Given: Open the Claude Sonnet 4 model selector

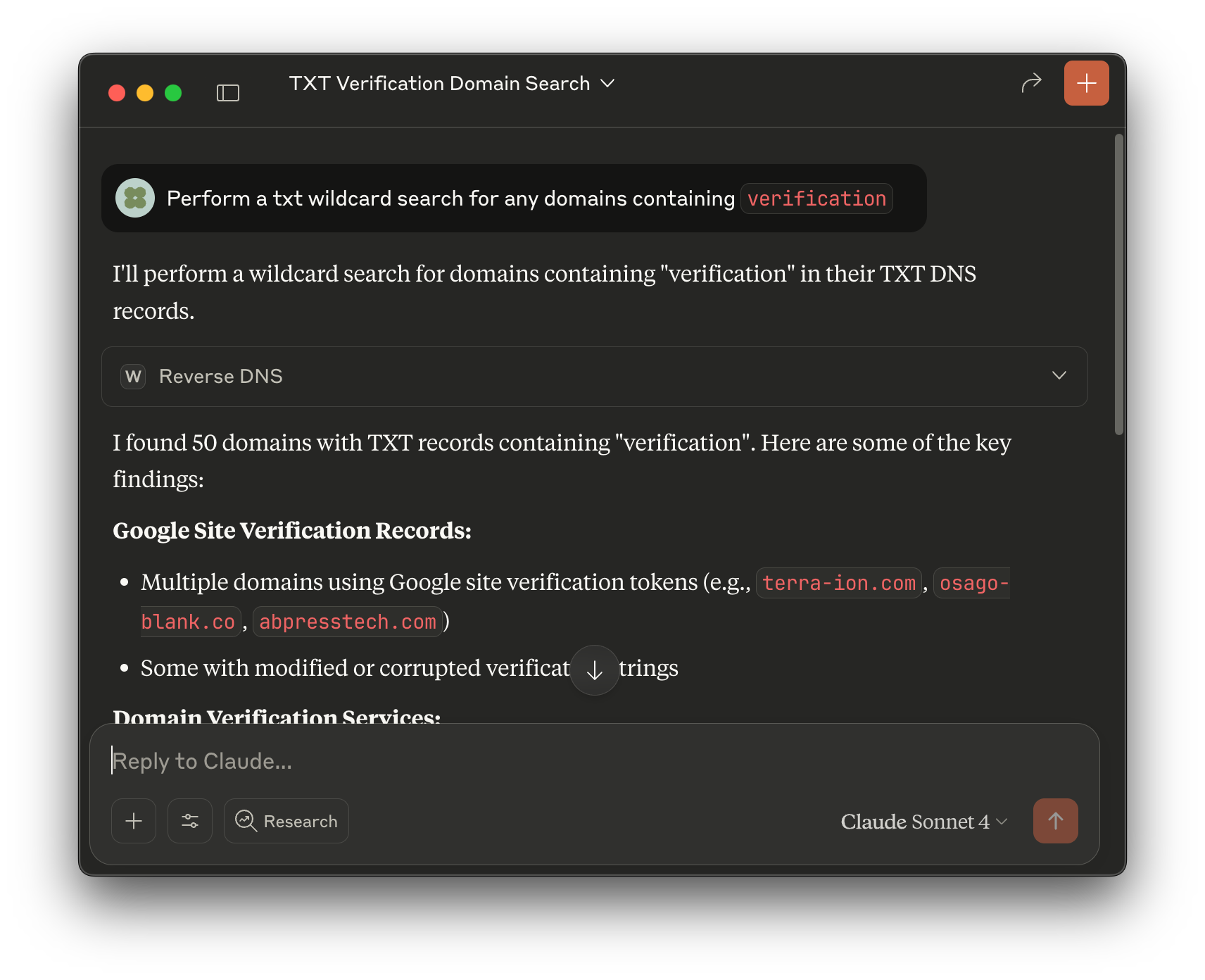Looking at the screenshot, I should 923,821.
